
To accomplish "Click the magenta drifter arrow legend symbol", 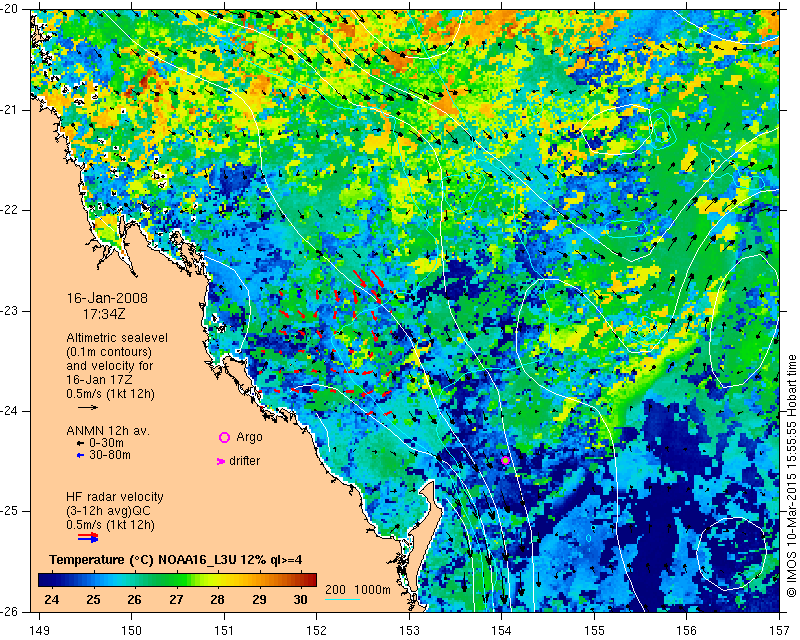I will pos(221,461).
